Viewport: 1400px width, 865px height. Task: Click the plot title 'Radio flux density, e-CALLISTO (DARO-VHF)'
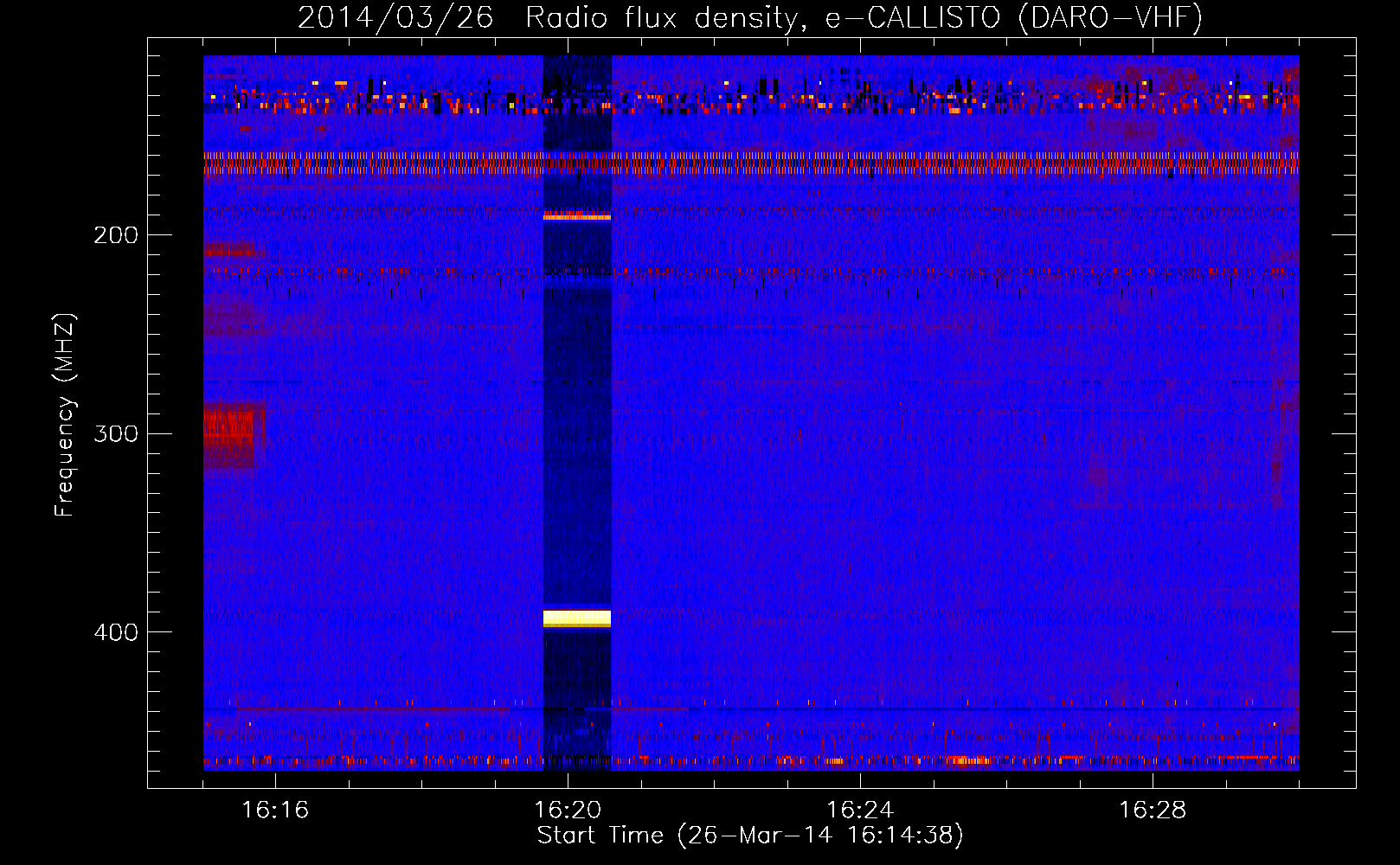(864, 17)
